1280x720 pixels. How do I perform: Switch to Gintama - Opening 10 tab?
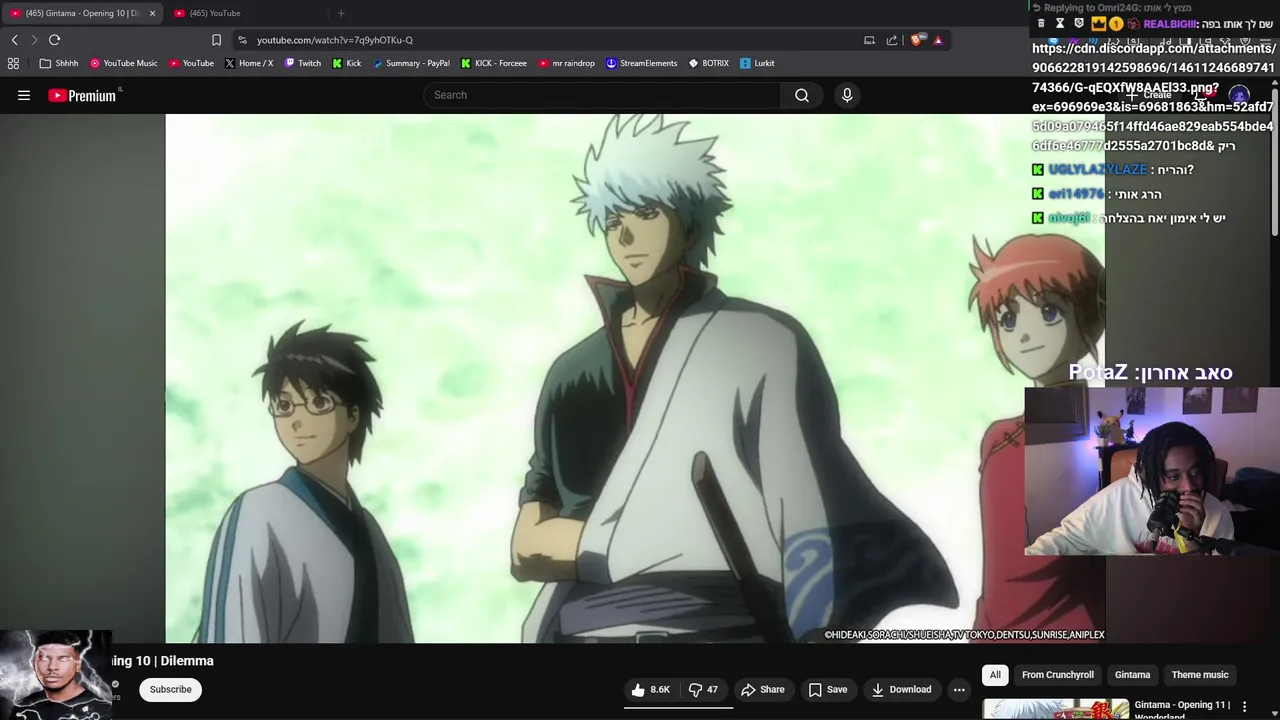(82, 13)
